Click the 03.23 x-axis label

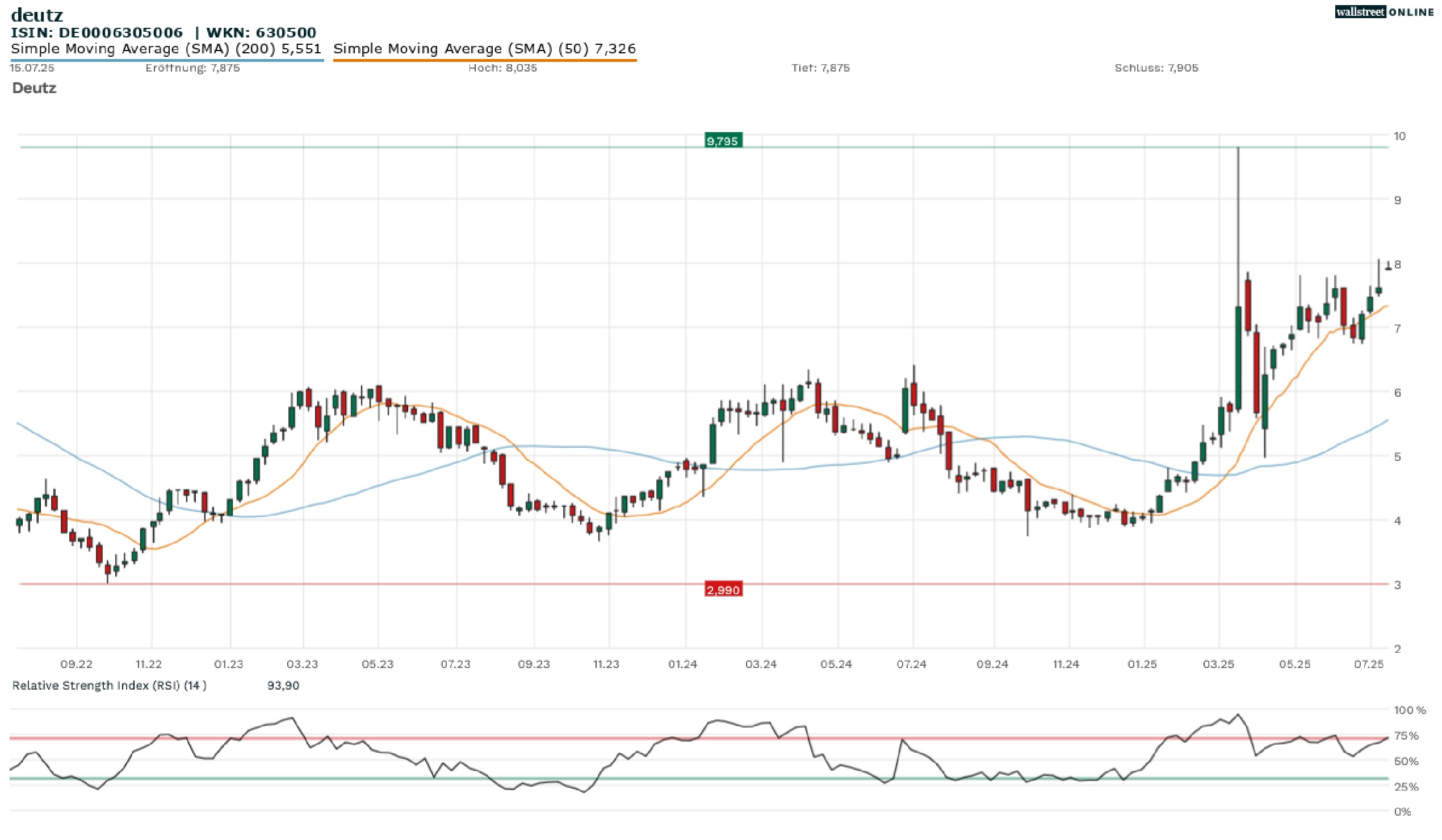click(x=302, y=663)
